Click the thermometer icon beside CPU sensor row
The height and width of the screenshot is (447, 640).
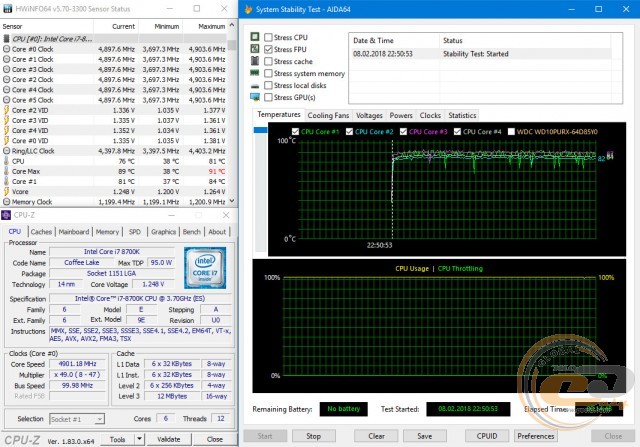(7, 161)
